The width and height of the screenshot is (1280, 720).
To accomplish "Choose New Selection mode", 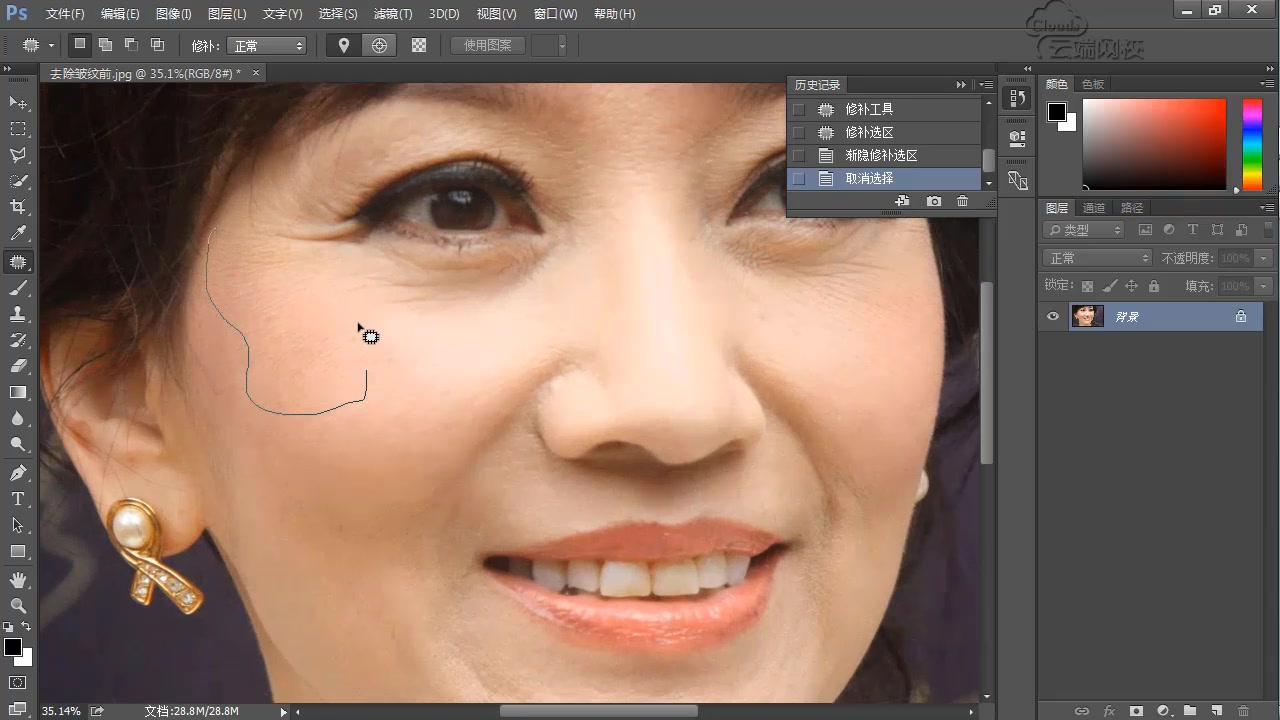I will click(79, 45).
